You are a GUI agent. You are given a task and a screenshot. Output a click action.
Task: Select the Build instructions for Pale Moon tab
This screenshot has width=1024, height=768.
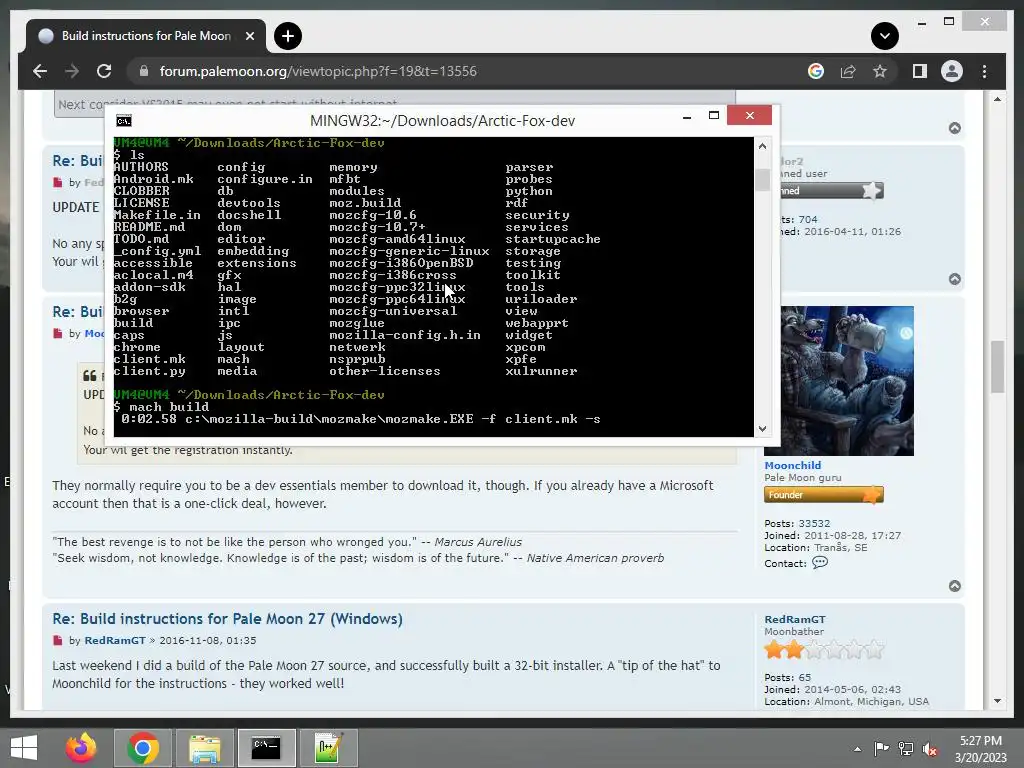click(146, 36)
